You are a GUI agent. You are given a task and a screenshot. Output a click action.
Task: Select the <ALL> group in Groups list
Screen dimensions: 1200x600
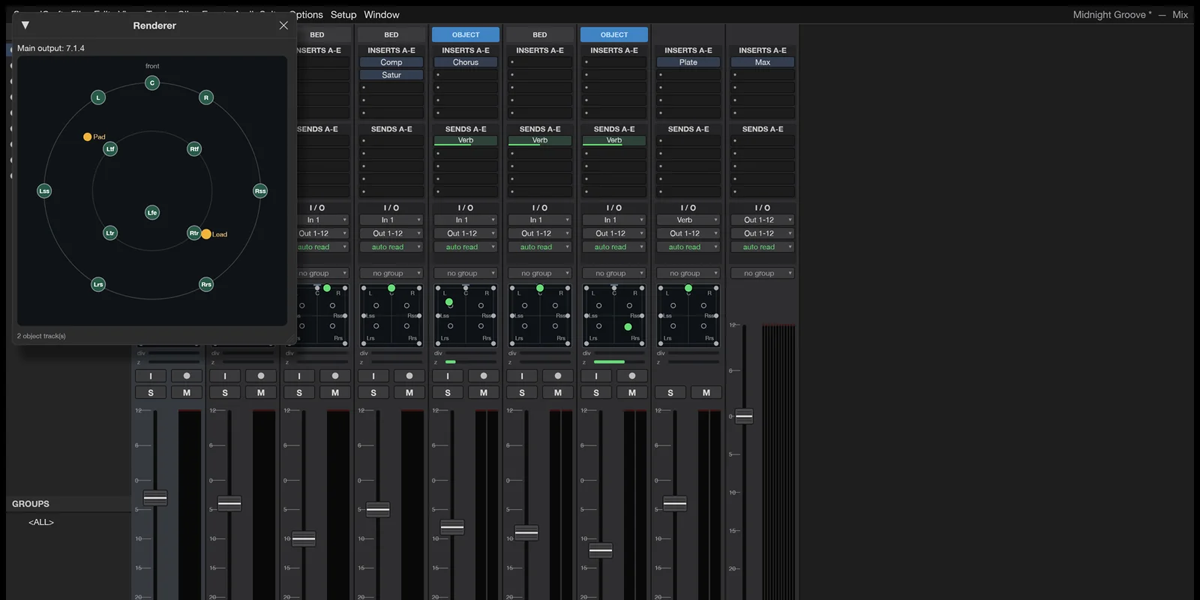pos(41,522)
